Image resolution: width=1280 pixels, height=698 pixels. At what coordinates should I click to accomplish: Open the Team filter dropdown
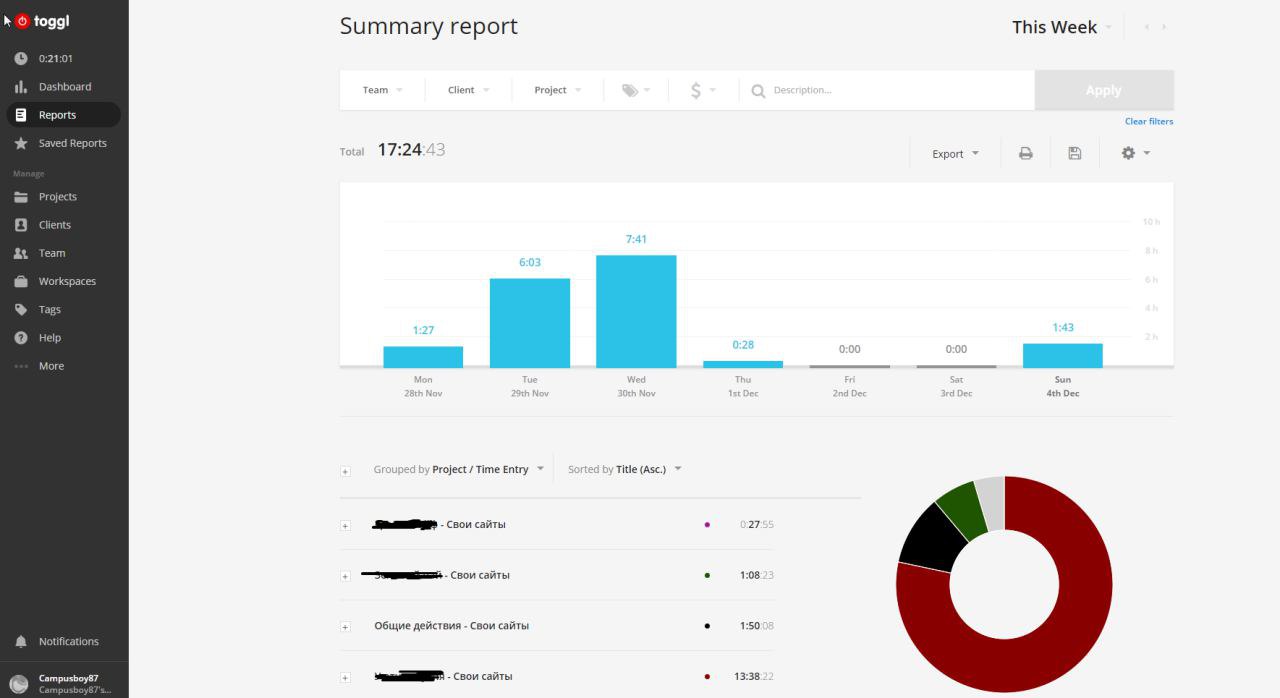[383, 90]
